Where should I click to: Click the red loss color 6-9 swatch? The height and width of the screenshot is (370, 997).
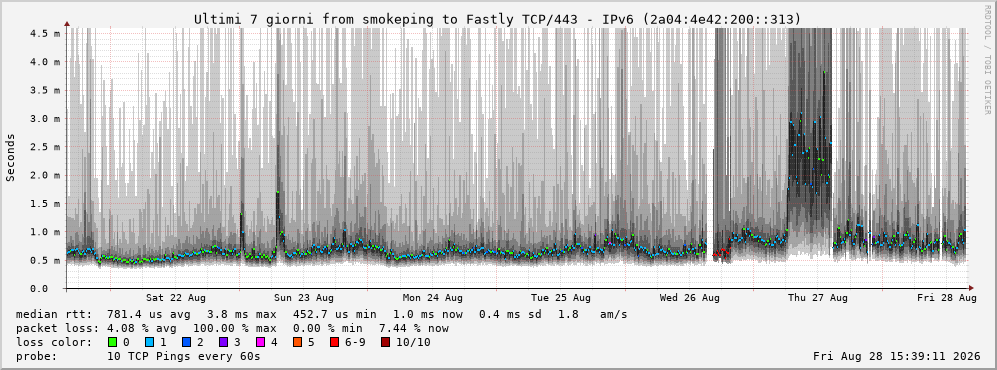point(334,343)
